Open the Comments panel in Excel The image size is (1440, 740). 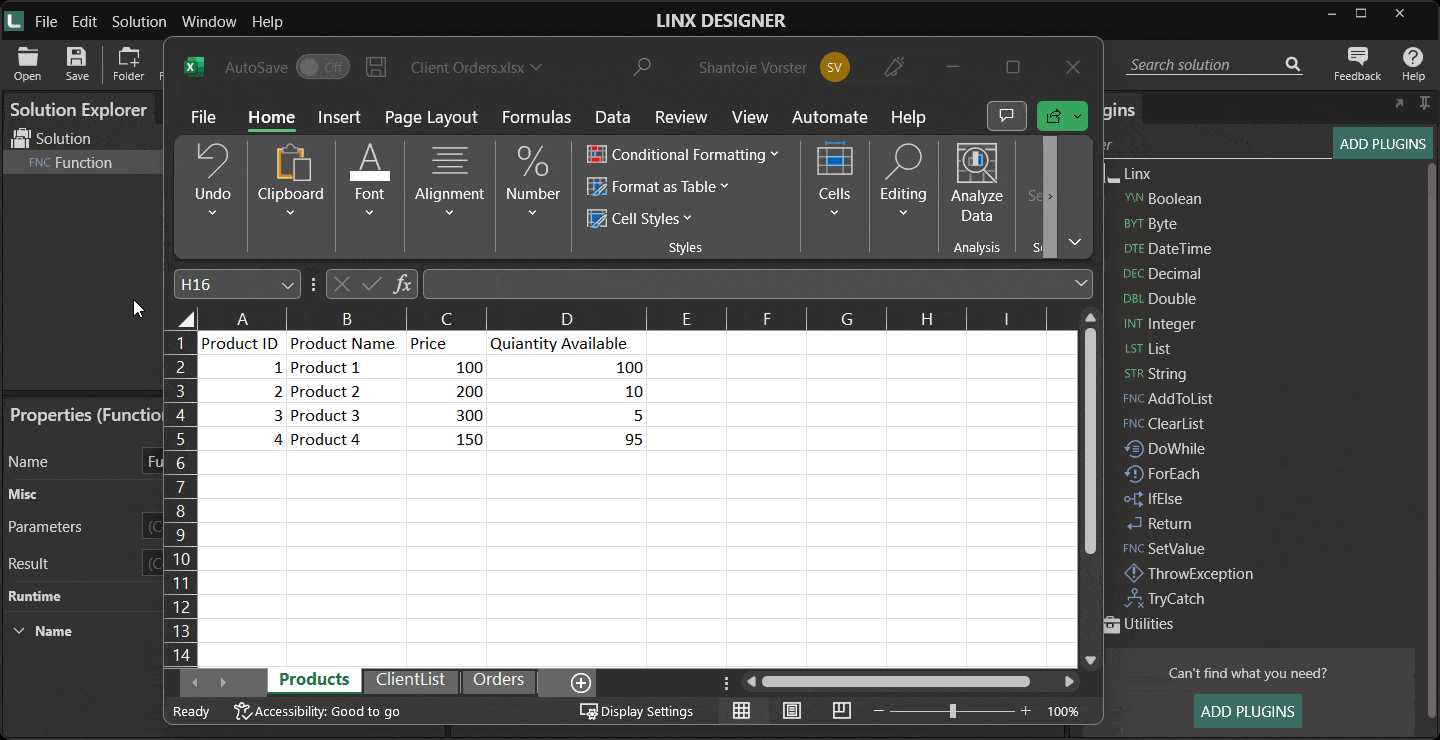pos(1006,116)
